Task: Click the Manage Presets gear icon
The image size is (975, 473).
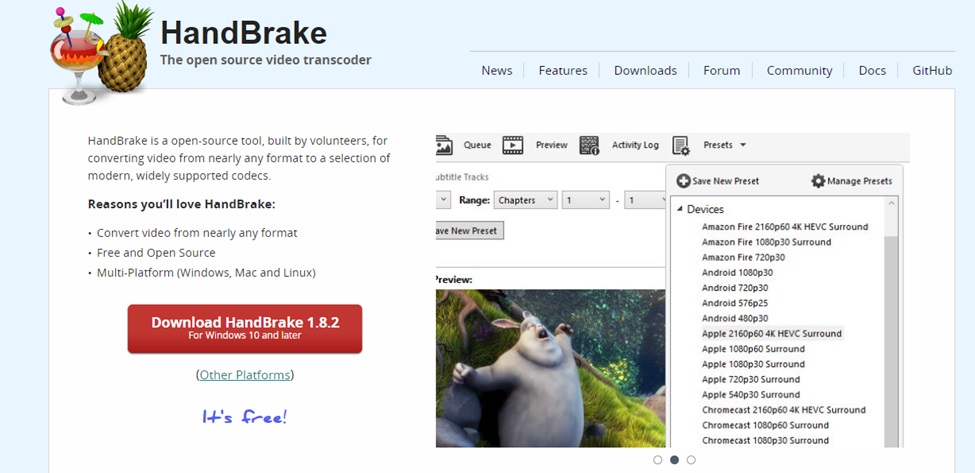Action: [818, 181]
